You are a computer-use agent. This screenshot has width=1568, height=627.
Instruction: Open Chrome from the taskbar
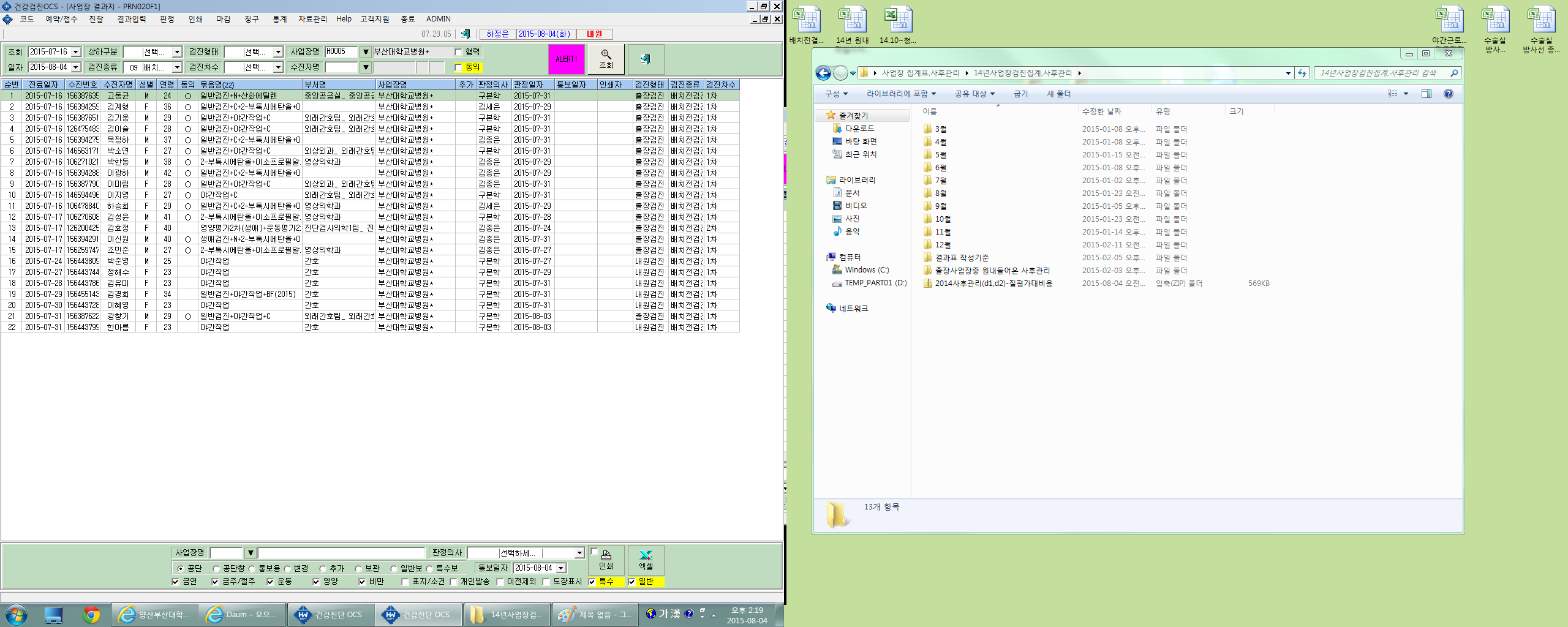91,614
